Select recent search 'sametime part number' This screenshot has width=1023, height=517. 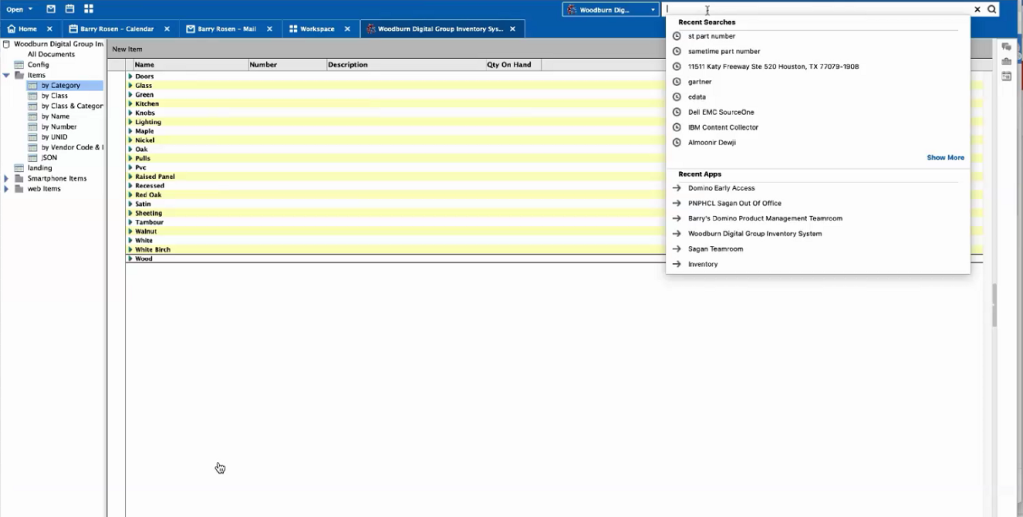pyautogui.click(x=724, y=51)
